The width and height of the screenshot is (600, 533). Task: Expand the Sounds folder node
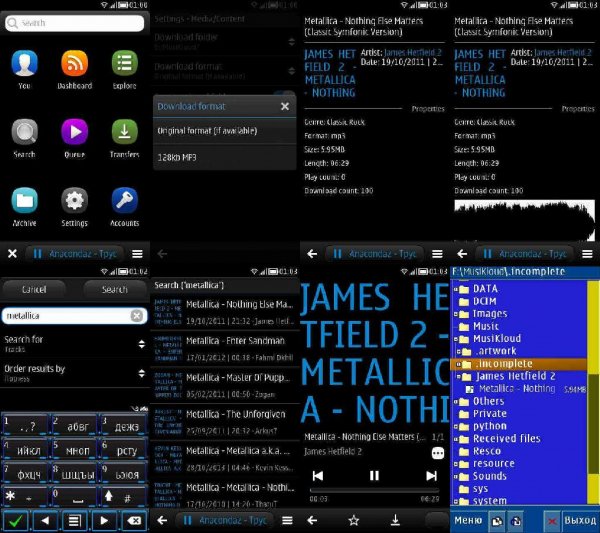pos(456,476)
